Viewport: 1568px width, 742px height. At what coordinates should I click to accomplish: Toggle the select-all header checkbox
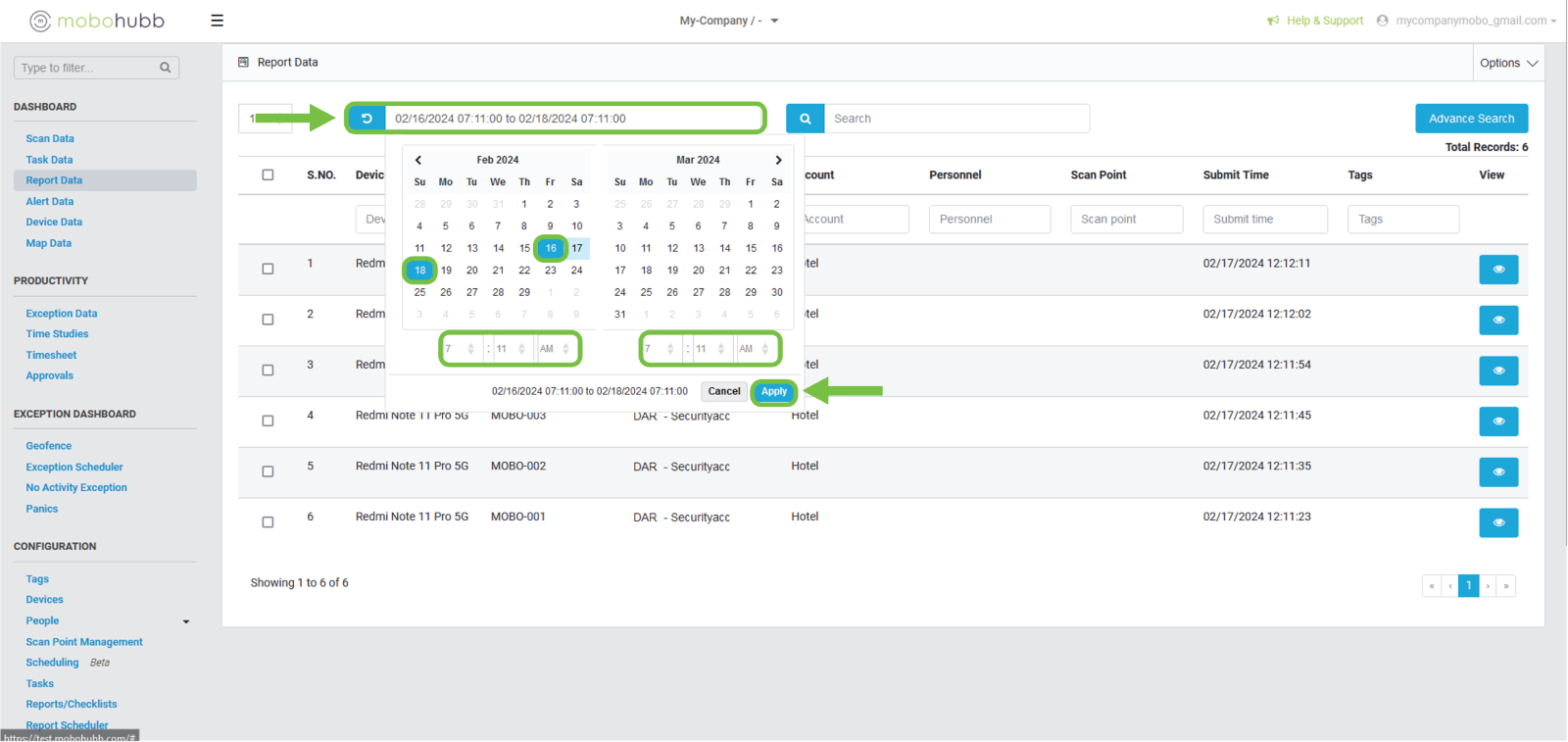[x=268, y=174]
